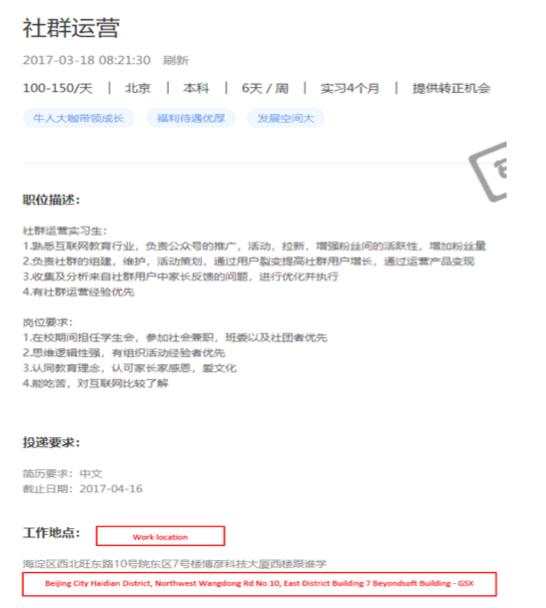The height and width of the screenshot is (608, 546).
Task: Click the stamp icon at right edge
Action: (x=488, y=172)
